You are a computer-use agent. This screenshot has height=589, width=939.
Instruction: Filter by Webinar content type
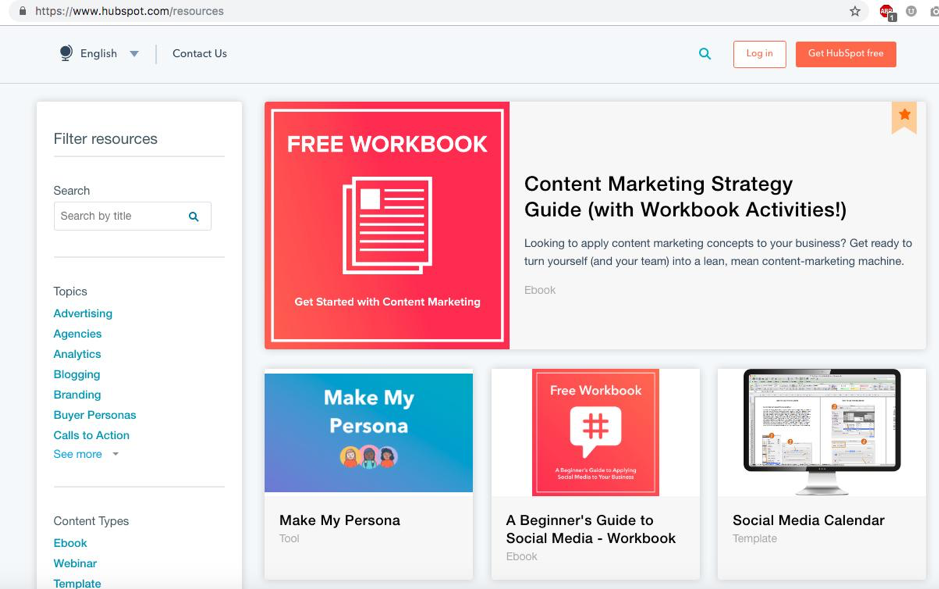[x=75, y=563]
